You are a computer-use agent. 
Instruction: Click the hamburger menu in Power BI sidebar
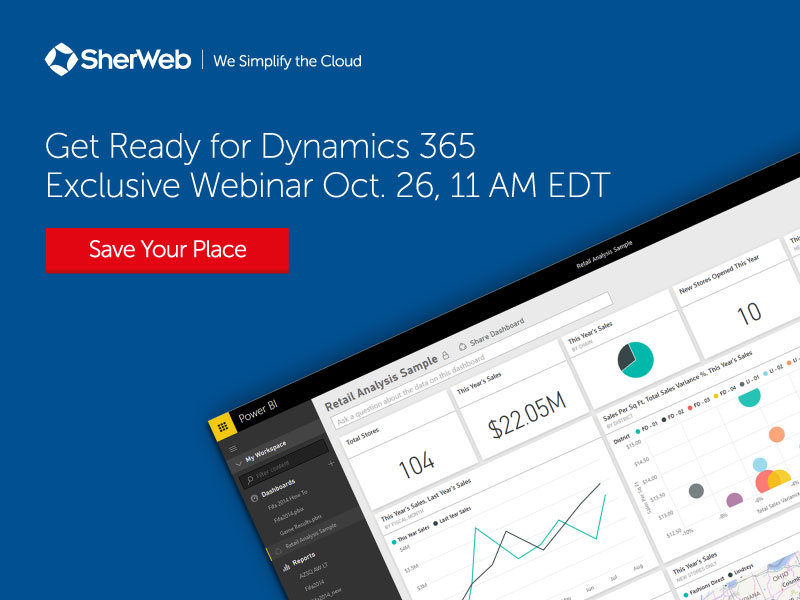click(x=233, y=448)
